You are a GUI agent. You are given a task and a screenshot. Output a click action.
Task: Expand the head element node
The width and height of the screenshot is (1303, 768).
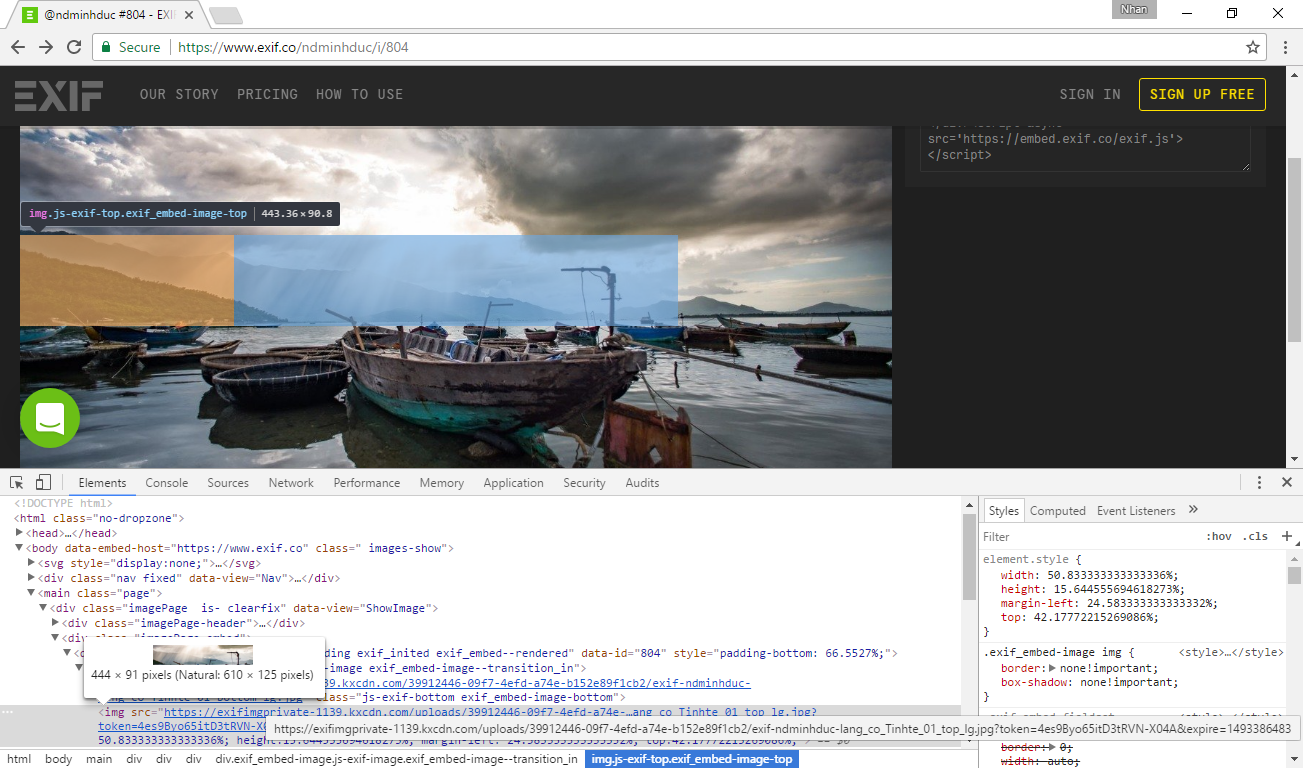coord(19,533)
